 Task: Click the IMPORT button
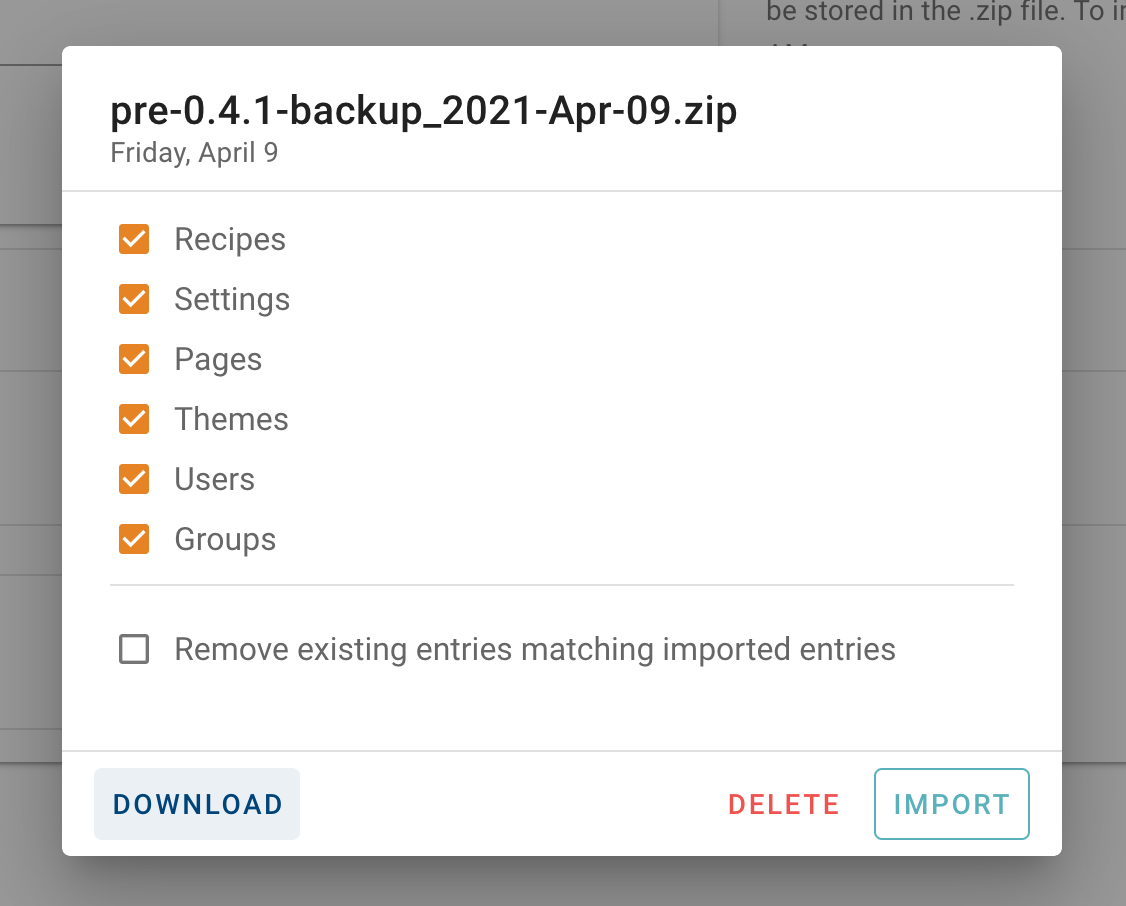click(x=951, y=804)
